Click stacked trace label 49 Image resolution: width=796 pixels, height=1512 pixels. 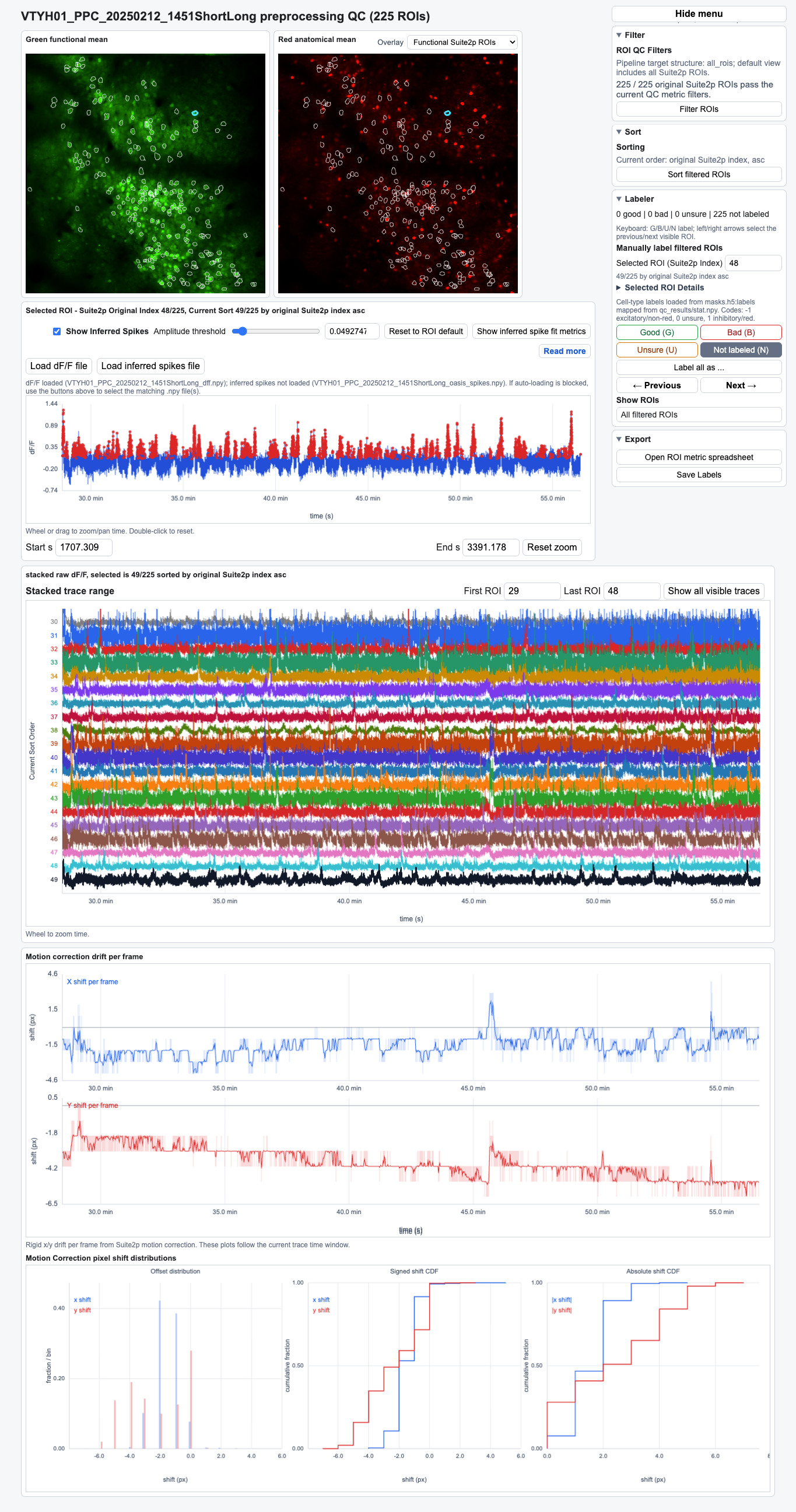54,879
